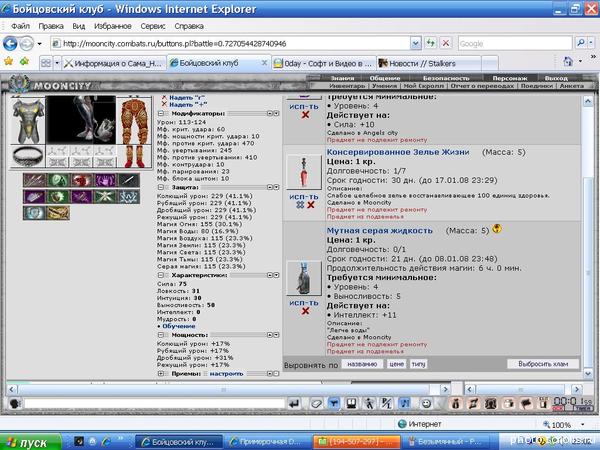Click the walking person icon in chat bar
The width and height of the screenshot is (600, 450).
(x=369, y=403)
